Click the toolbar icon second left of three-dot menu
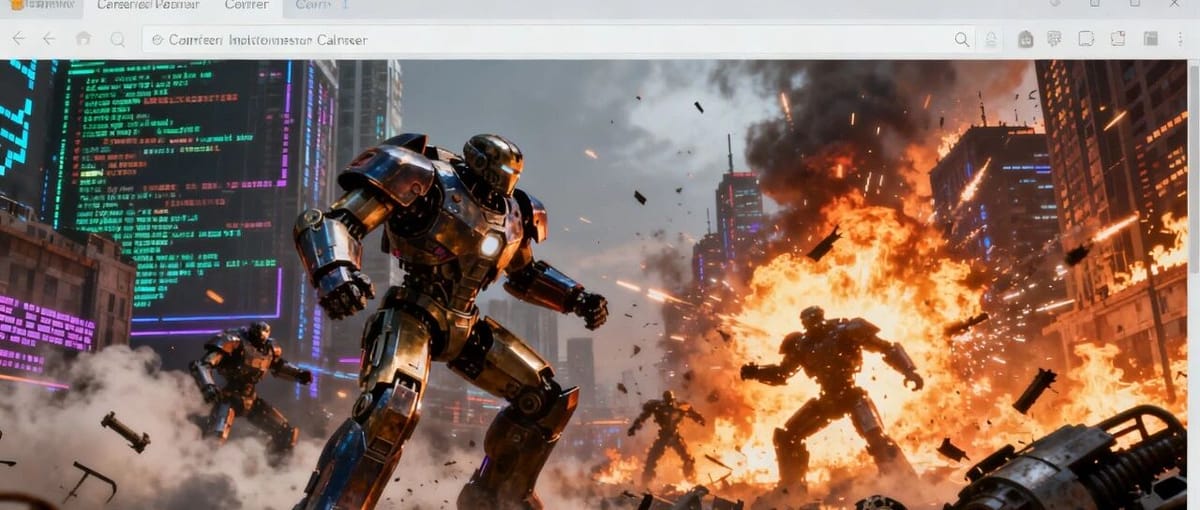Image resolution: width=1200 pixels, height=510 pixels. point(1118,39)
